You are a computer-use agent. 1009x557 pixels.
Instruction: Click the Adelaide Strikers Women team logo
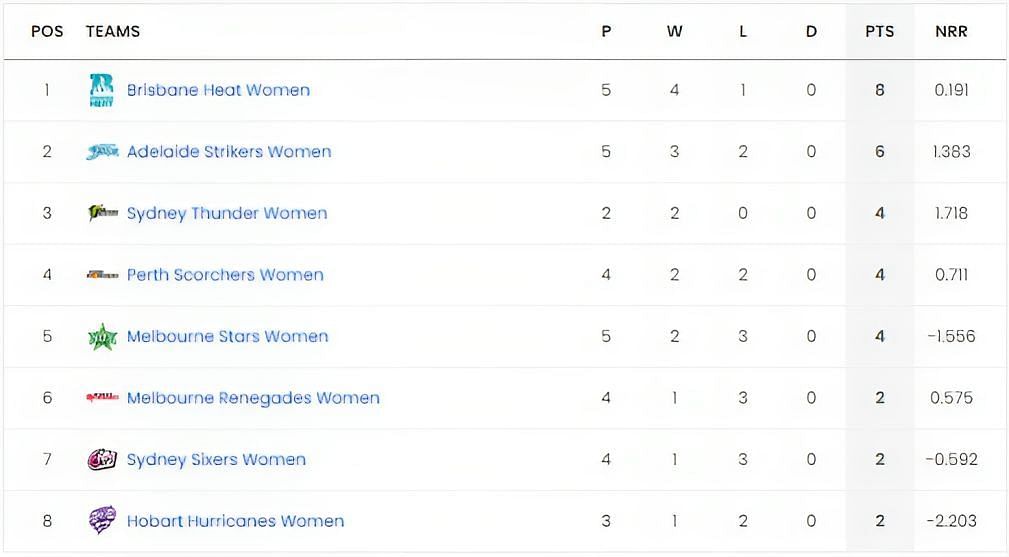[x=102, y=152]
